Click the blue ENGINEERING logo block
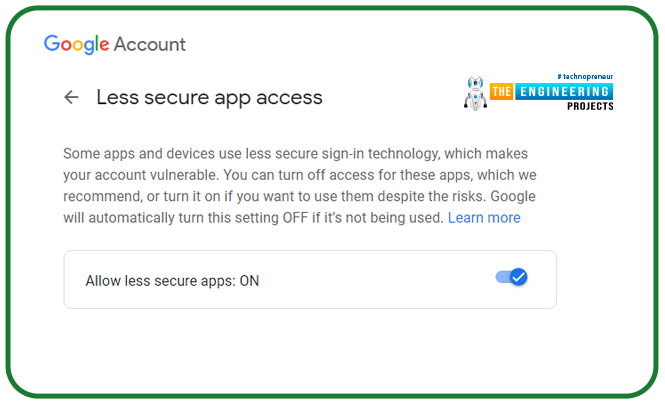The width and height of the screenshot is (665, 406). (x=564, y=91)
